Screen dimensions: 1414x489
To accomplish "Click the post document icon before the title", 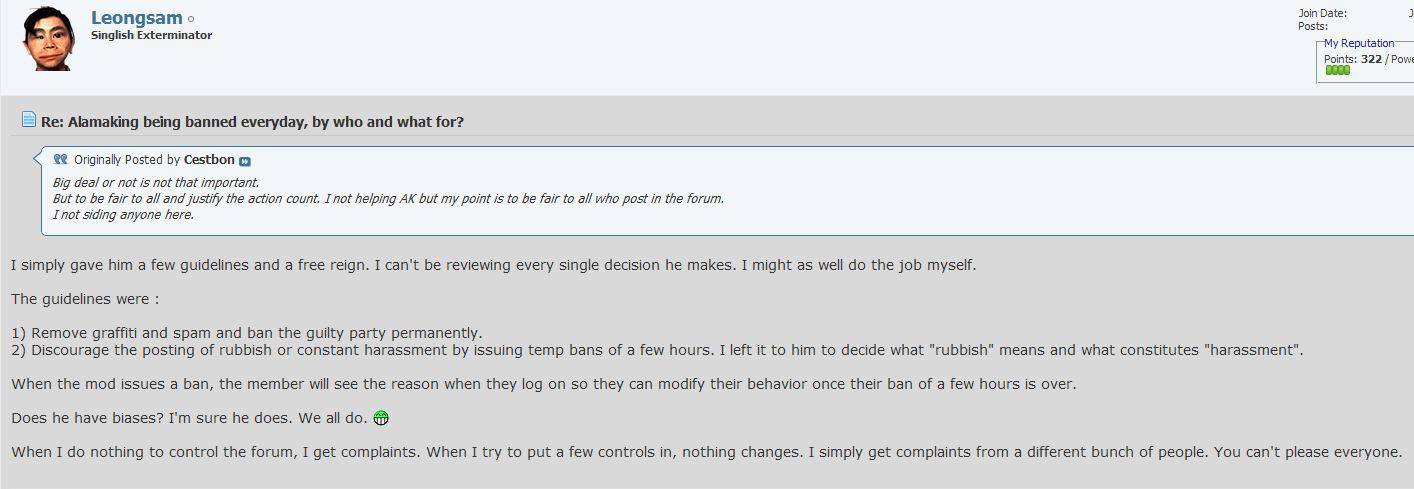I will coord(29,120).
